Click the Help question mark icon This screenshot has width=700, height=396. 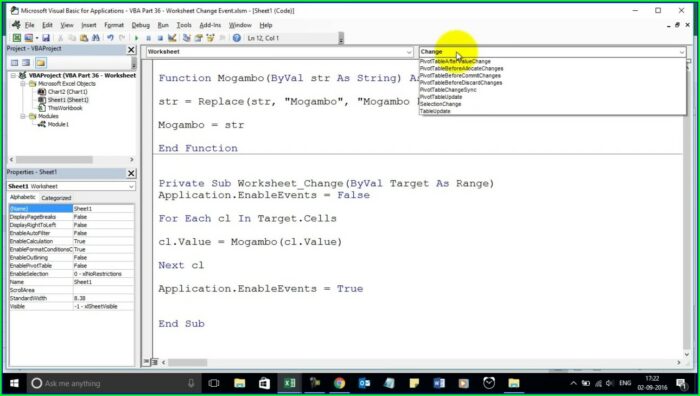237,38
